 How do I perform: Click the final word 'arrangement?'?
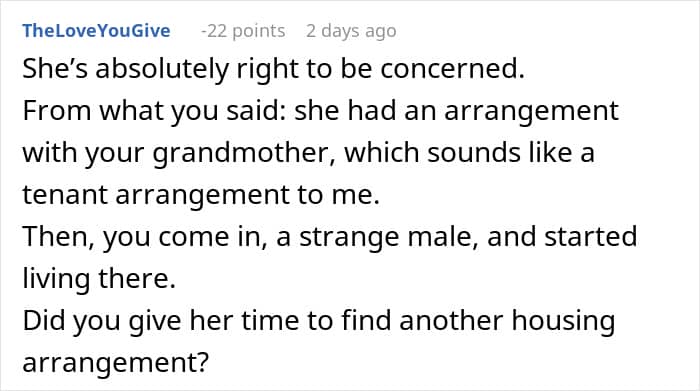tap(116, 362)
